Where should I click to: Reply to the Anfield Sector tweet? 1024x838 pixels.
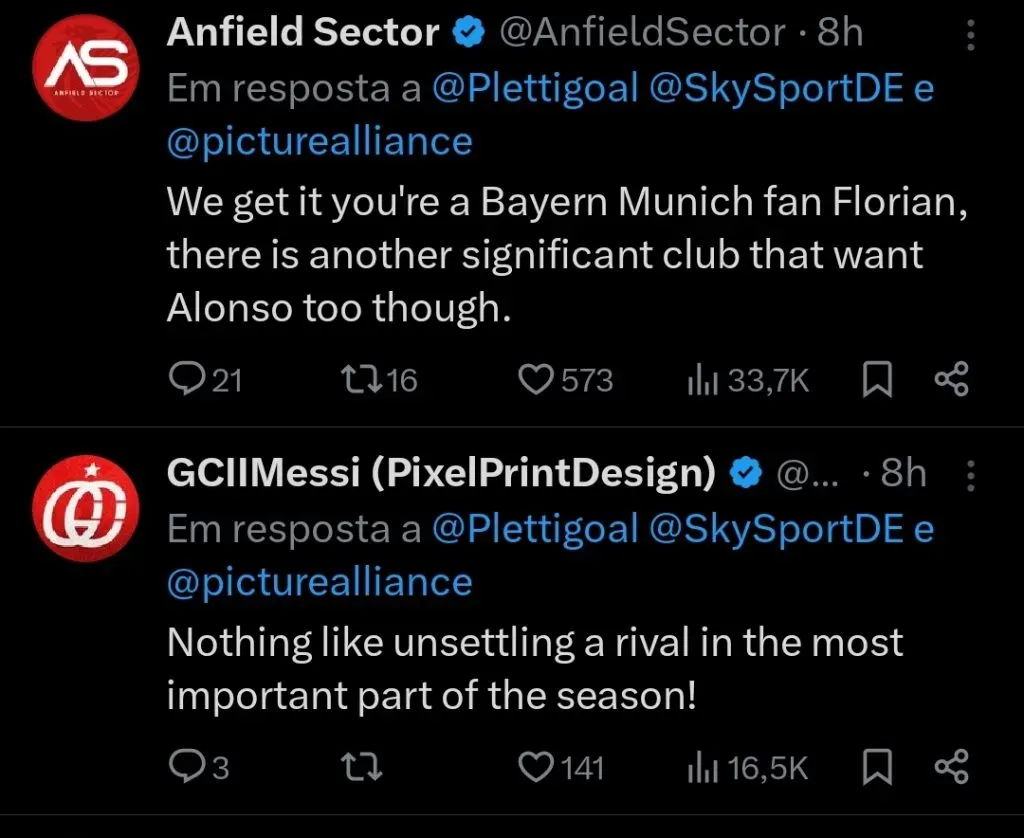tap(187, 380)
